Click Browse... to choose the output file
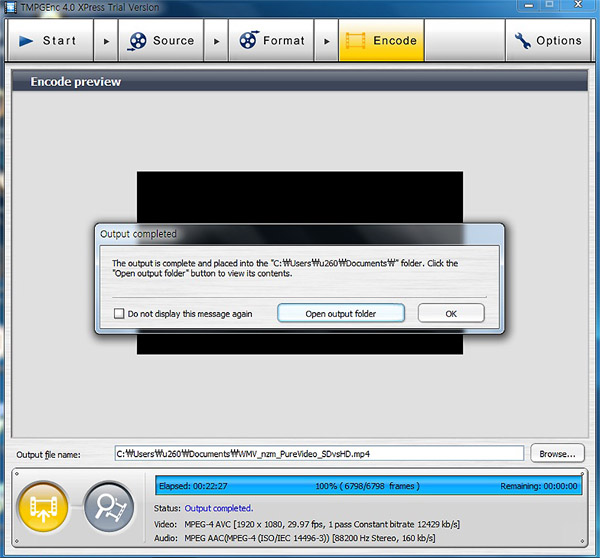600x558 pixels. [557, 454]
